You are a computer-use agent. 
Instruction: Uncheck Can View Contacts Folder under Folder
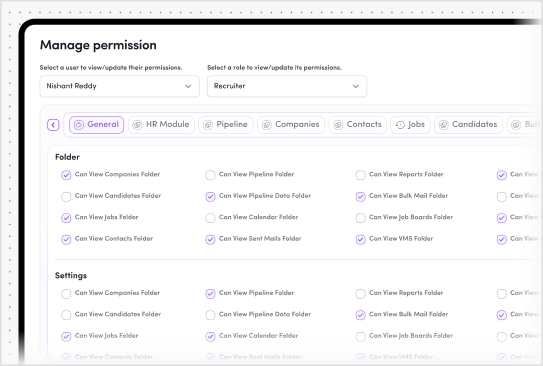66,240
